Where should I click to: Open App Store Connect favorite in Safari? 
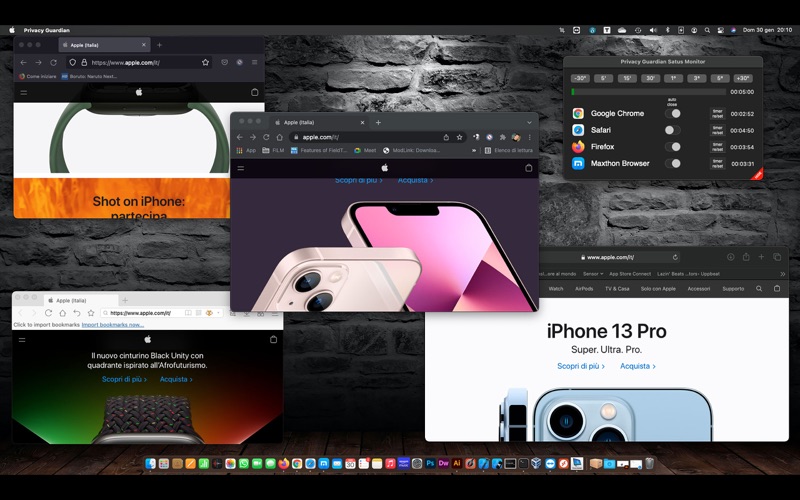[x=630, y=274]
